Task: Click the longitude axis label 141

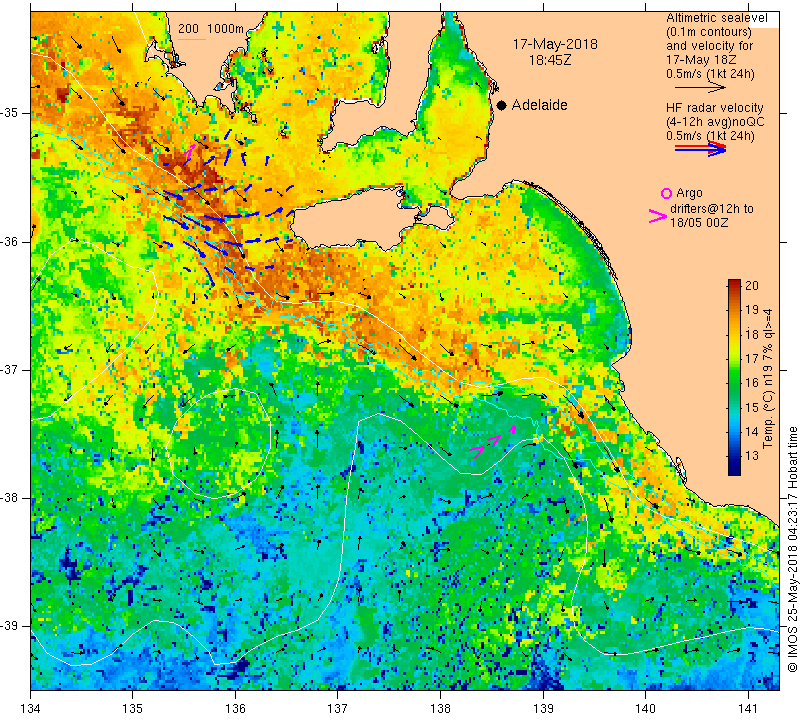Action: [748, 708]
